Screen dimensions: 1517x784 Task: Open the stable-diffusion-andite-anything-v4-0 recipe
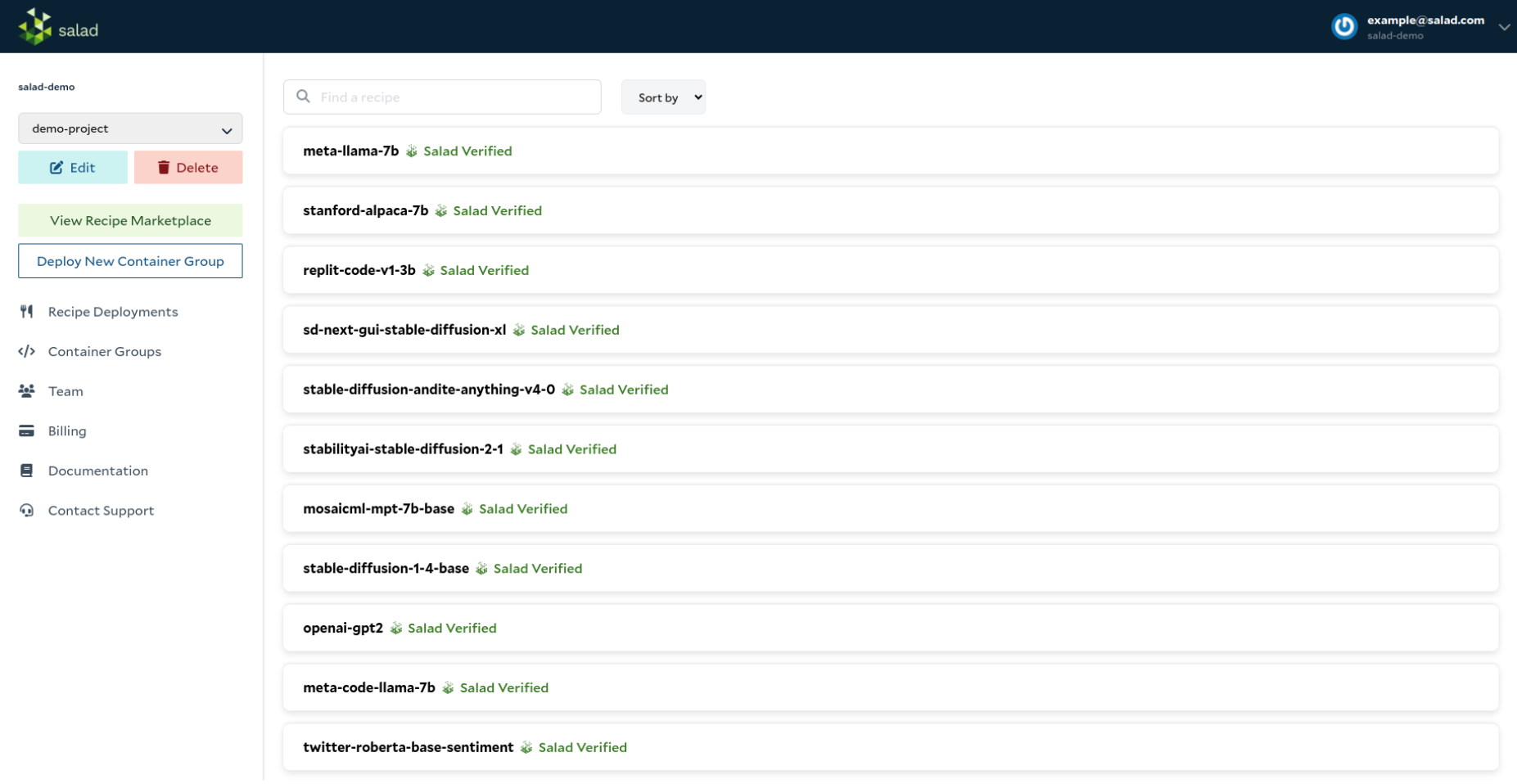click(x=891, y=390)
